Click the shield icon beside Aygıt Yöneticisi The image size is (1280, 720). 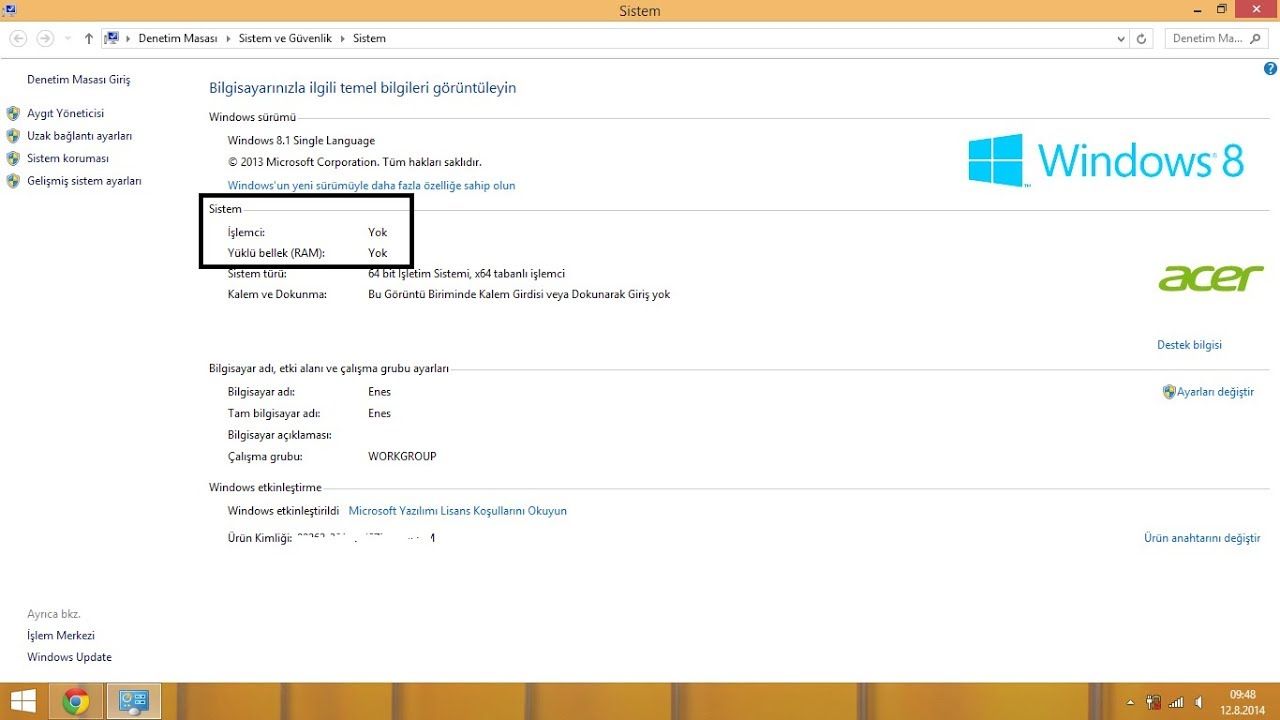coord(13,114)
